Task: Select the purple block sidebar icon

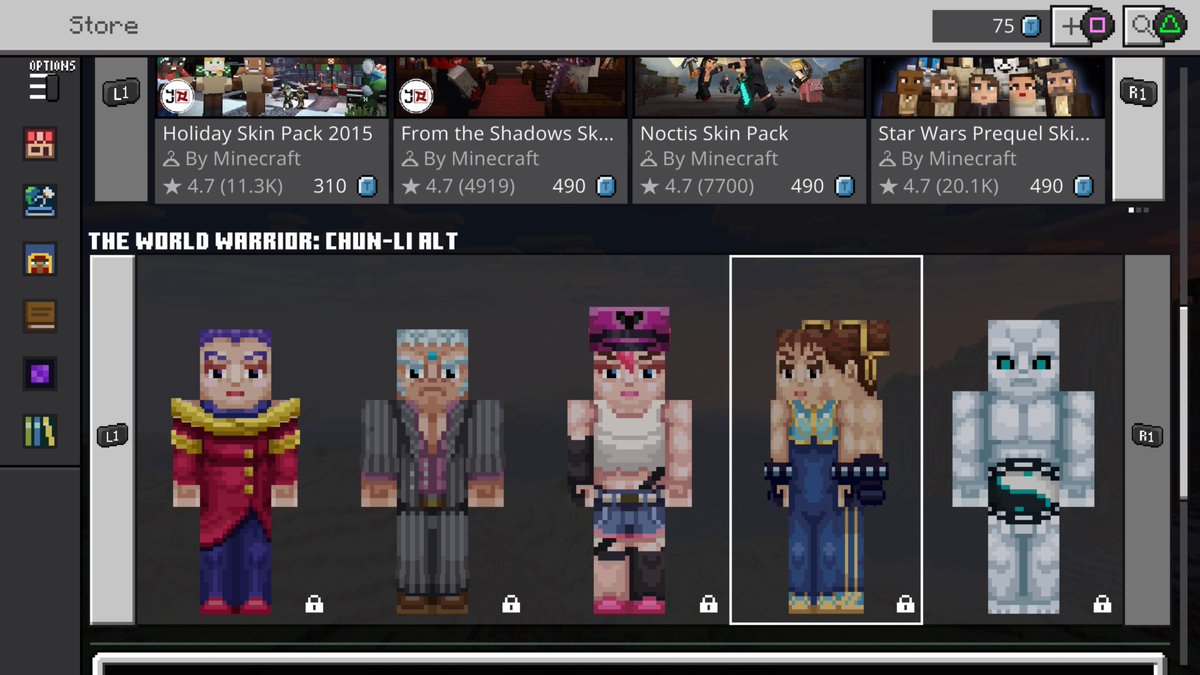Action: click(40, 374)
